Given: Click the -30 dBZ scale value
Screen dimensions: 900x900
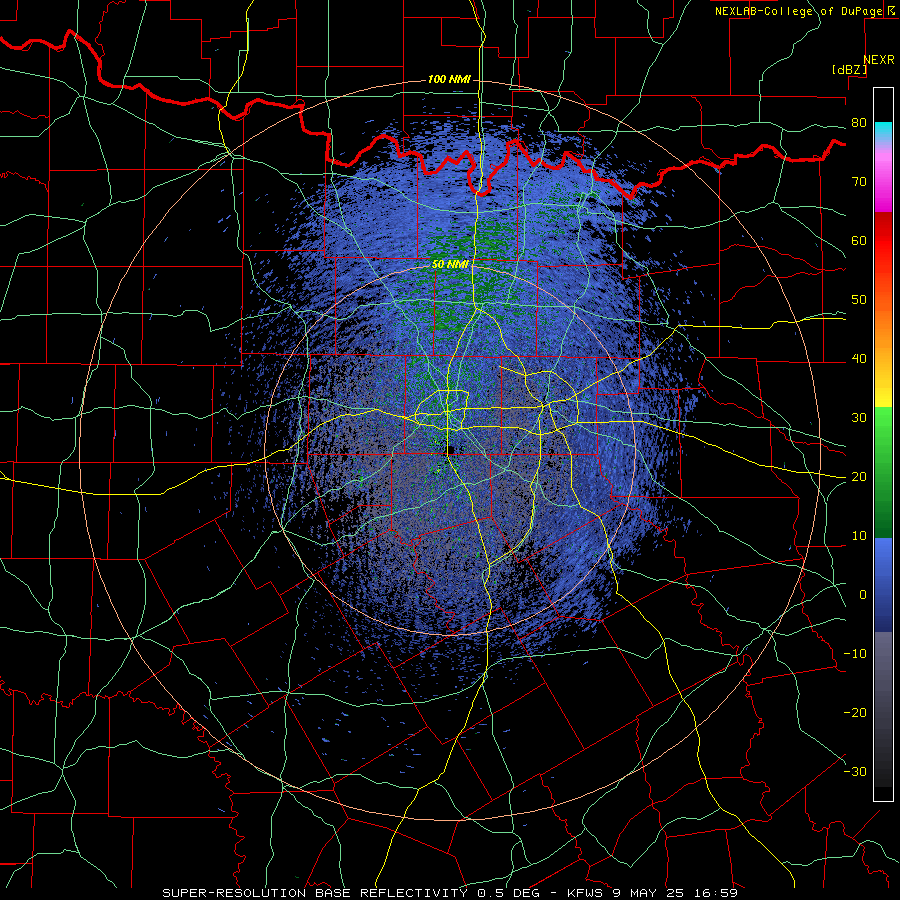Looking at the screenshot, I should (x=855, y=771).
